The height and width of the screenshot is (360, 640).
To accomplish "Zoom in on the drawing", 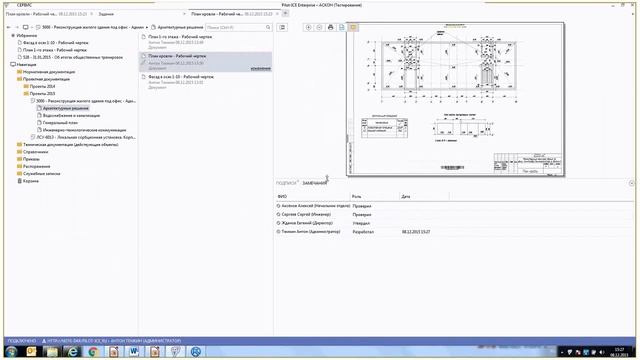I will pyautogui.click(x=309, y=27).
